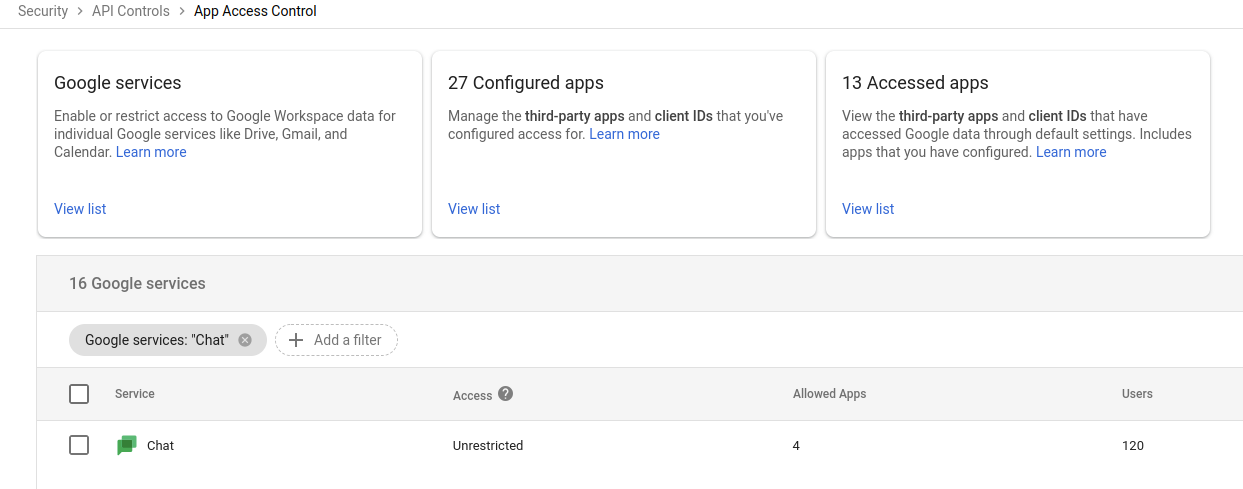The image size is (1243, 489).
Task: Open View list for Configured apps
Action: (474, 209)
